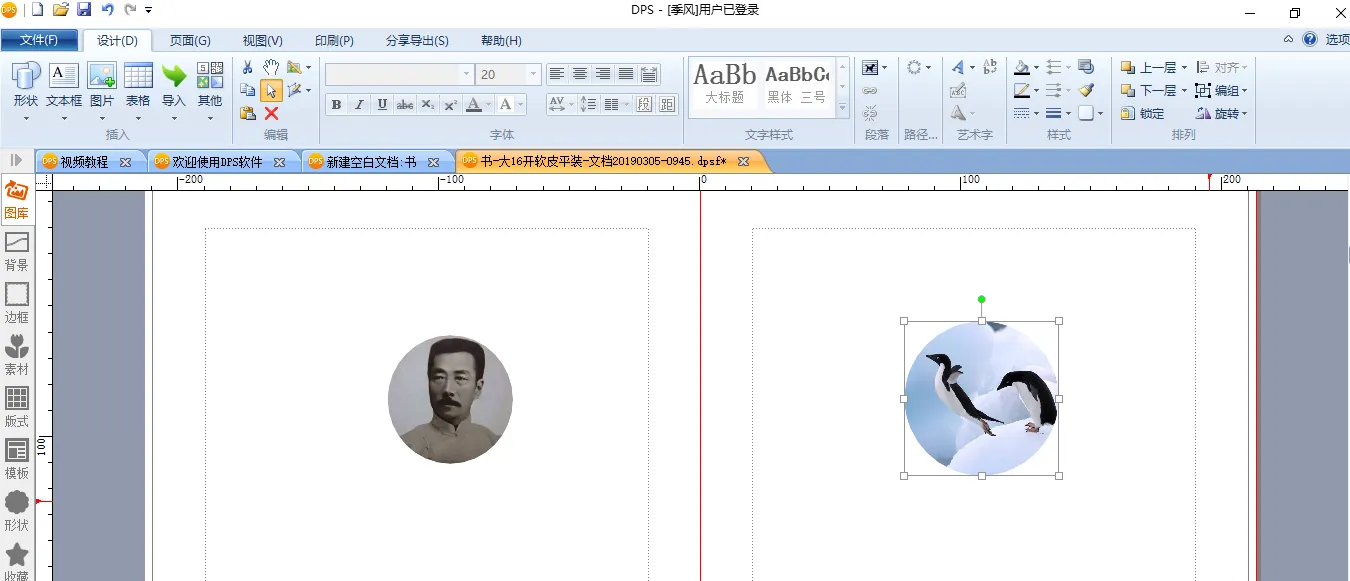Image resolution: width=1350 pixels, height=581 pixels.
Task: Toggle bold text formatting
Action: [x=336, y=105]
